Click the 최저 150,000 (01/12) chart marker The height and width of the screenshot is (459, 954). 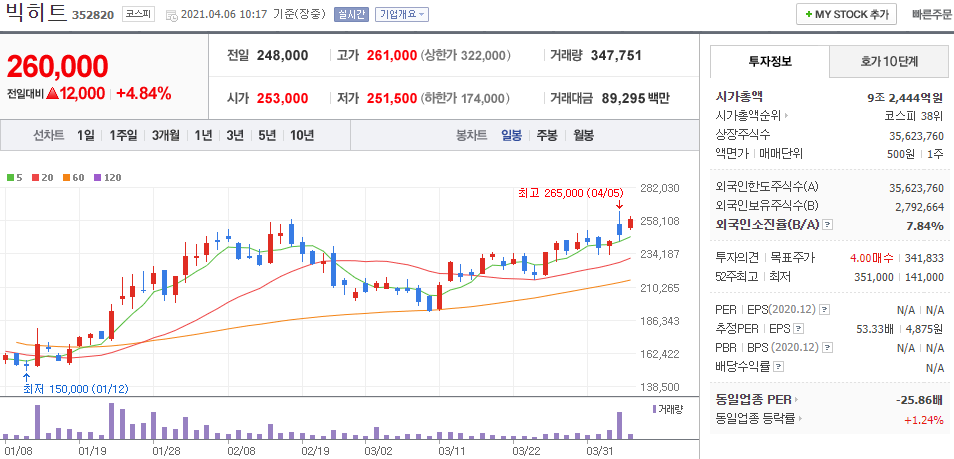pyautogui.click(x=76, y=389)
